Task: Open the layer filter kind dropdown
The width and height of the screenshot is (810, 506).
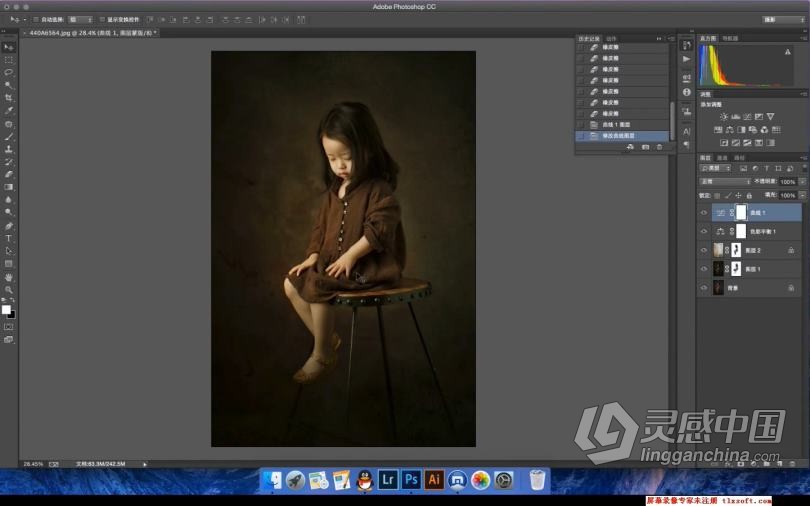Action: click(x=715, y=168)
